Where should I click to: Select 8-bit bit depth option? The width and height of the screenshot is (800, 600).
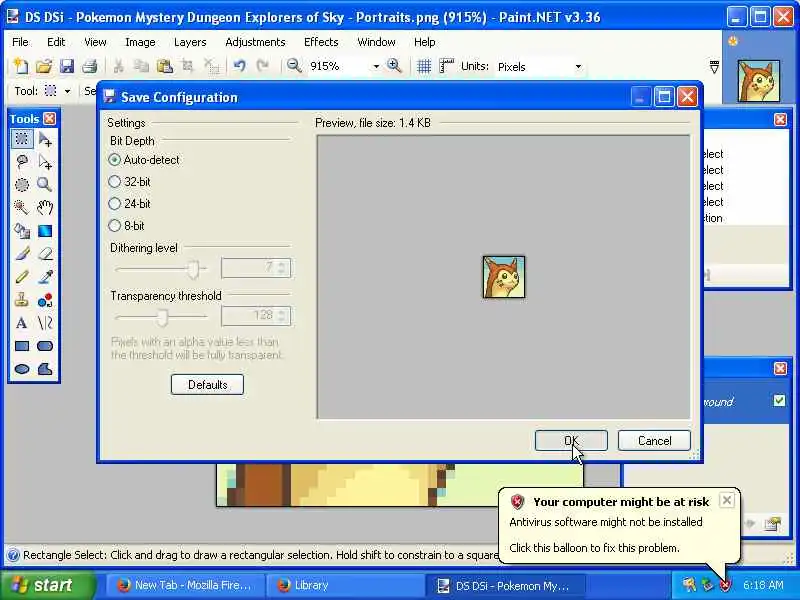127,226
